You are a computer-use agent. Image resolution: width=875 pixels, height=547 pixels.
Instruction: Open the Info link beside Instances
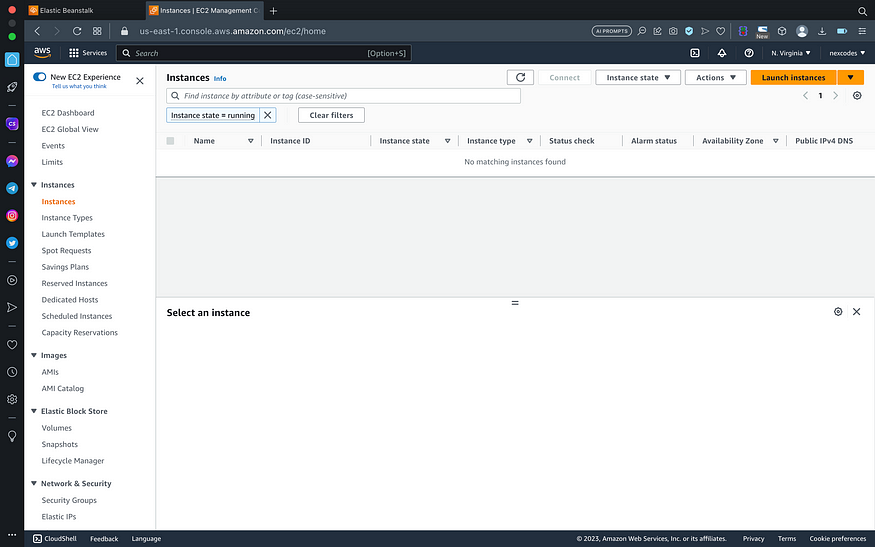(x=220, y=79)
